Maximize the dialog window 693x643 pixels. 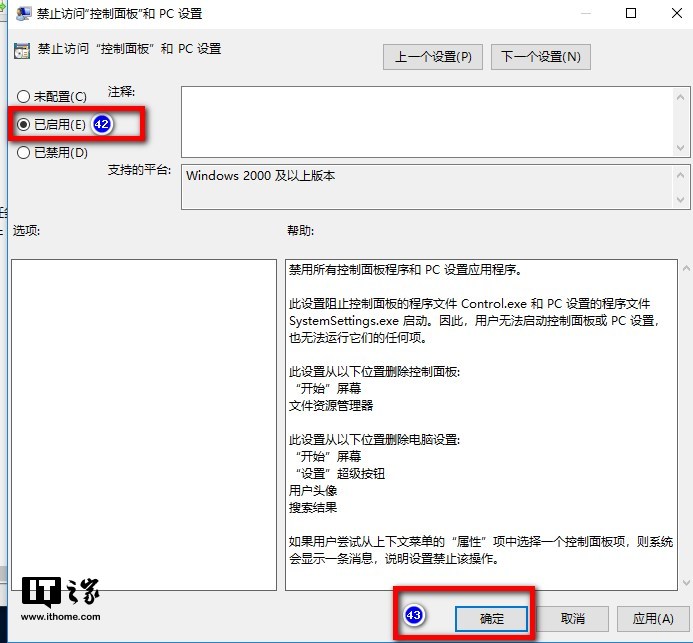631,13
